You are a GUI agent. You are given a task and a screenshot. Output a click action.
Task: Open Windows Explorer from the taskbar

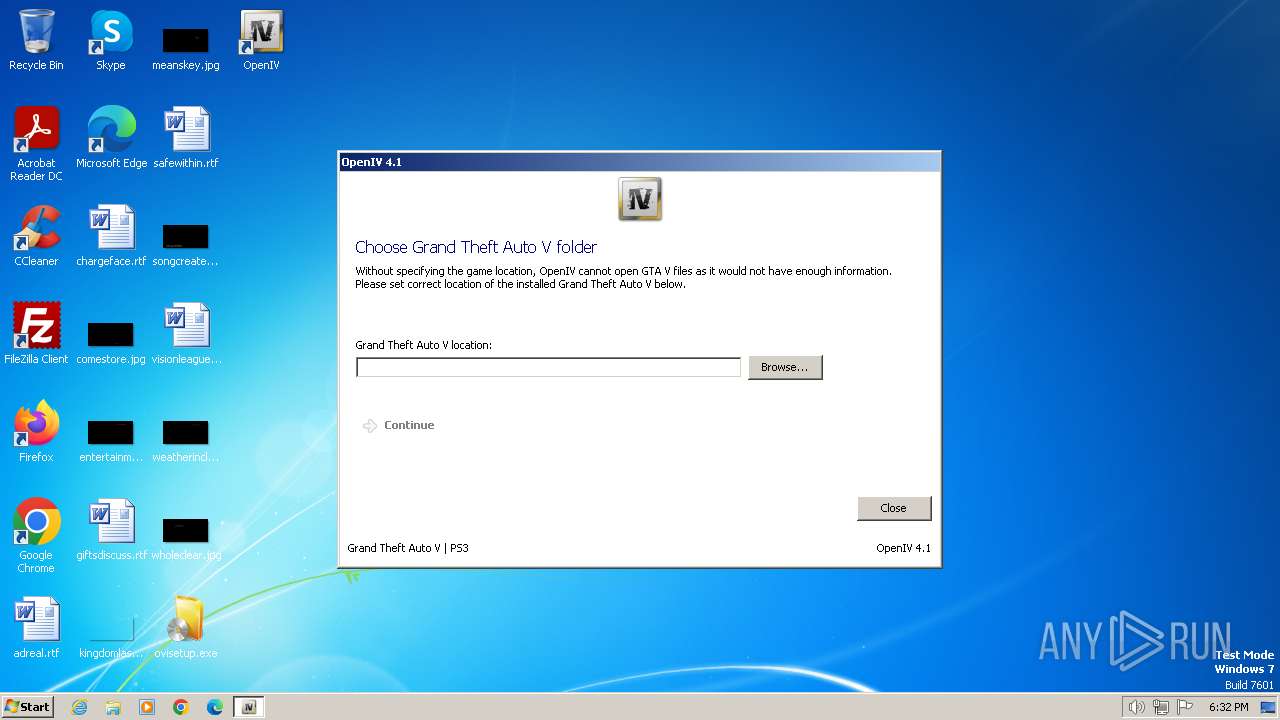pos(113,707)
